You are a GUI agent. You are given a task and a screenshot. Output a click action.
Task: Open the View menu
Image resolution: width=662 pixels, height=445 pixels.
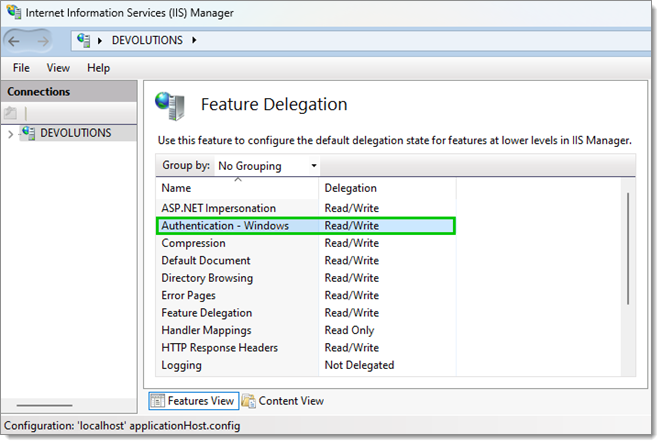tap(58, 68)
